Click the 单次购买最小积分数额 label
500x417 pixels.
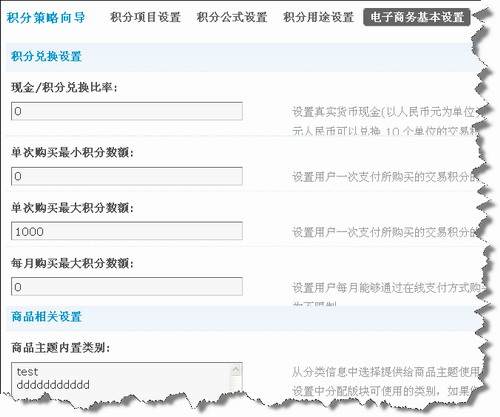coord(72,153)
